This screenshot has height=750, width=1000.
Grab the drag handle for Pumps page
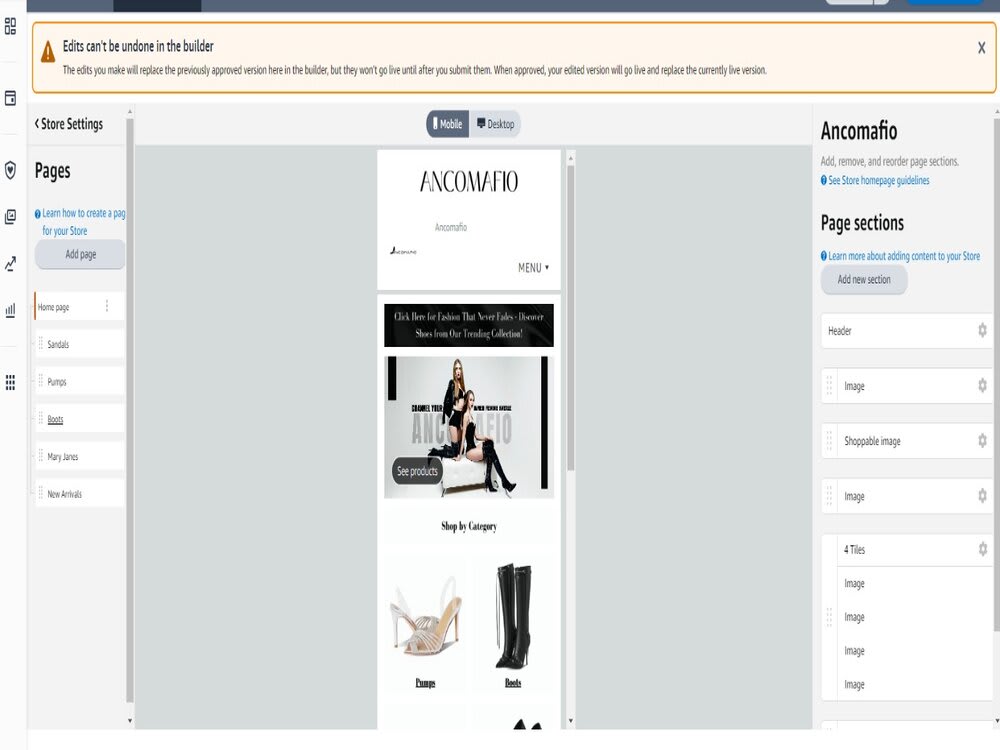click(x=41, y=381)
